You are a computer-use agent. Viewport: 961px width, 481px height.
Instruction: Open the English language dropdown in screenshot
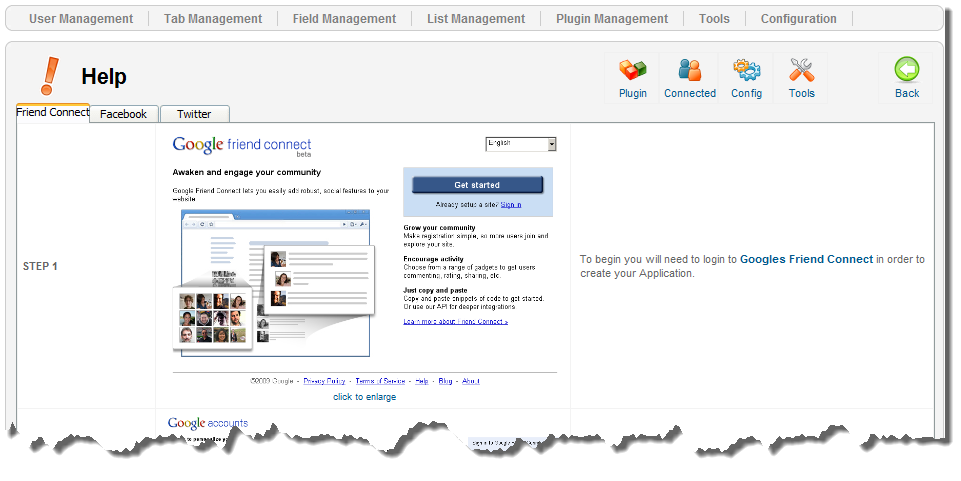point(521,144)
